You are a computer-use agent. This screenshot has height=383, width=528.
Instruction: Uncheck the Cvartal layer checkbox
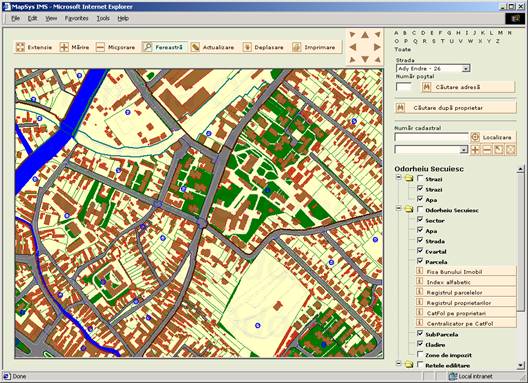click(420, 251)
